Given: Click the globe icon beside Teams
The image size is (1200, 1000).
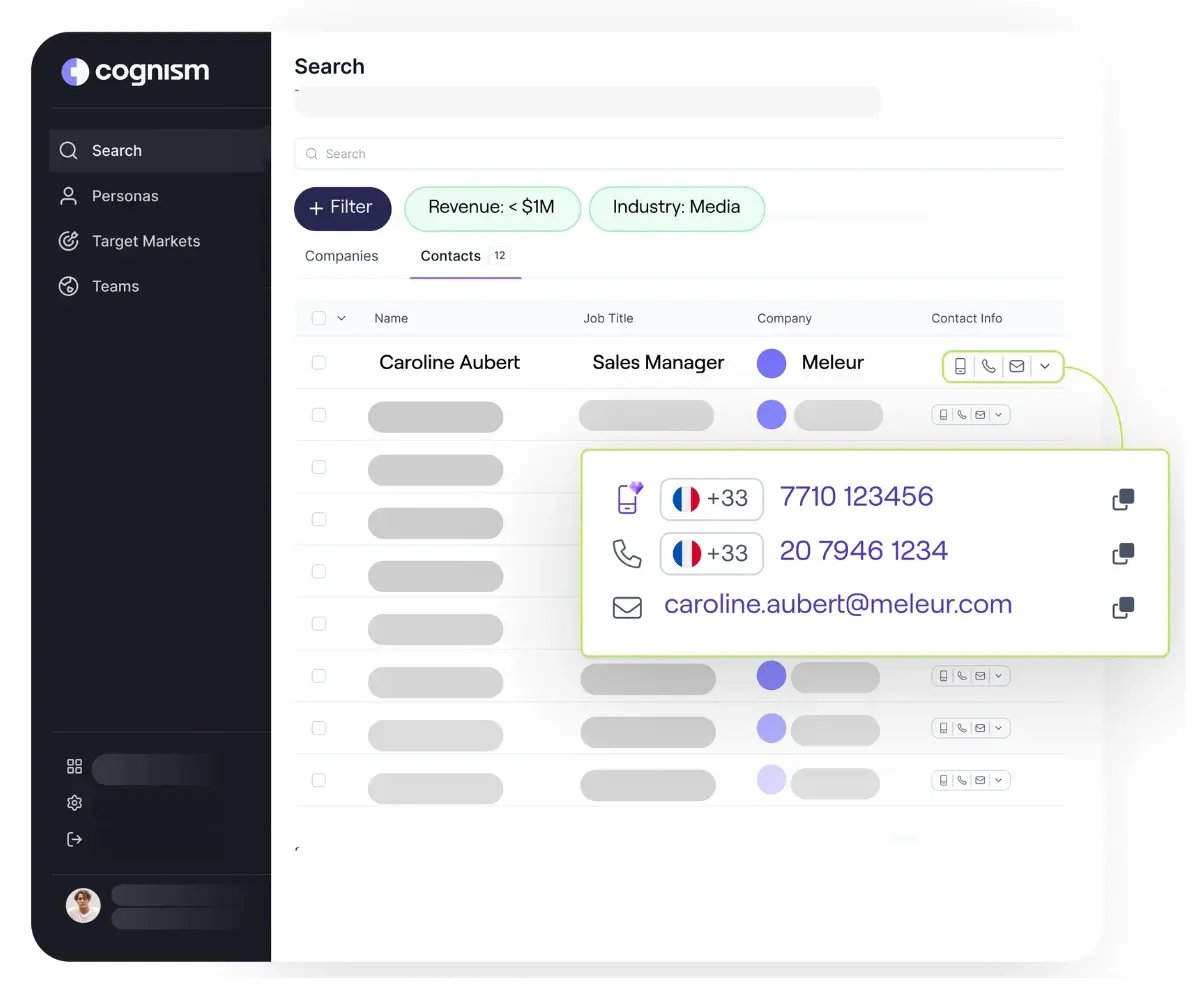Looking at the screenshot, I should click(68, 286).
